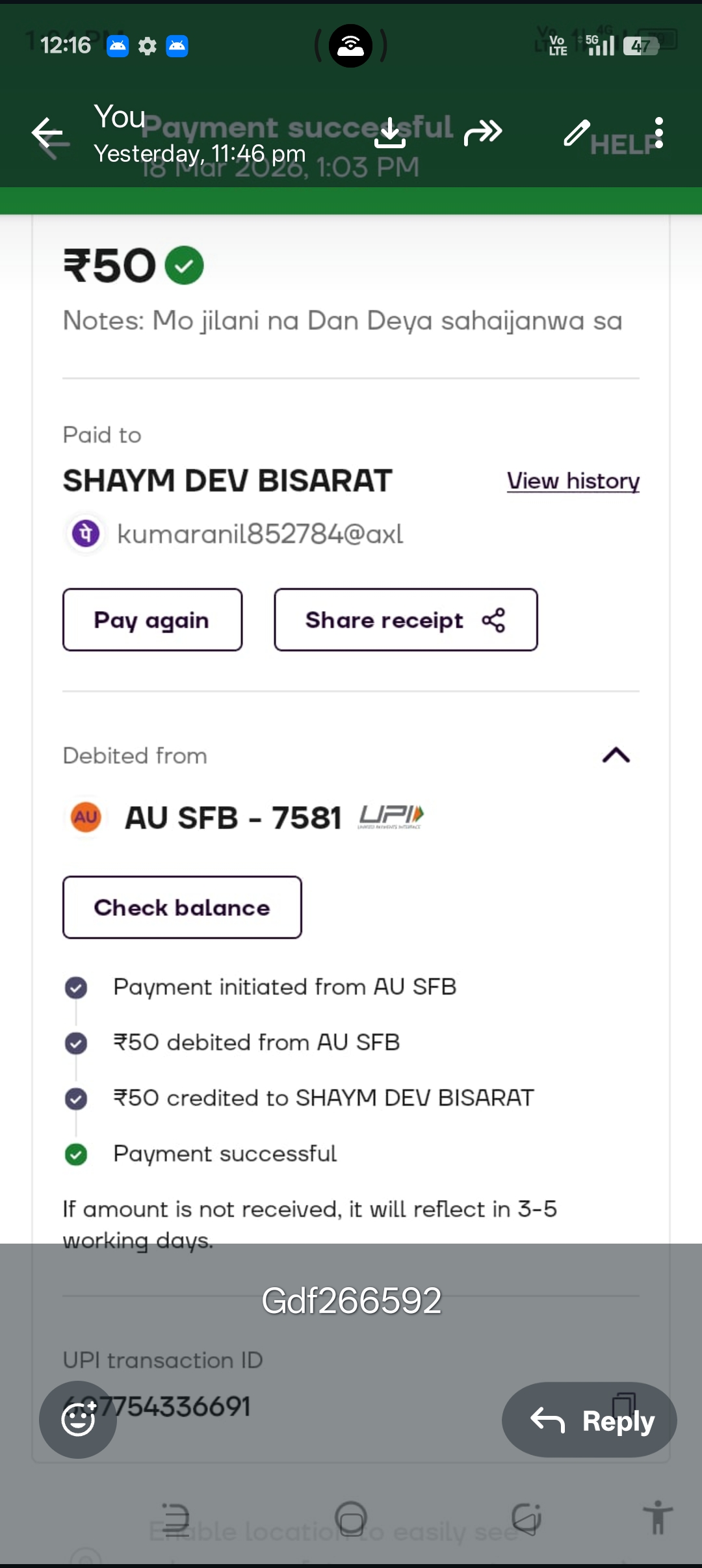Tap the pencil edit icon
The width and height of the screenshot is (702, 1568).
[x=577, y=133]
